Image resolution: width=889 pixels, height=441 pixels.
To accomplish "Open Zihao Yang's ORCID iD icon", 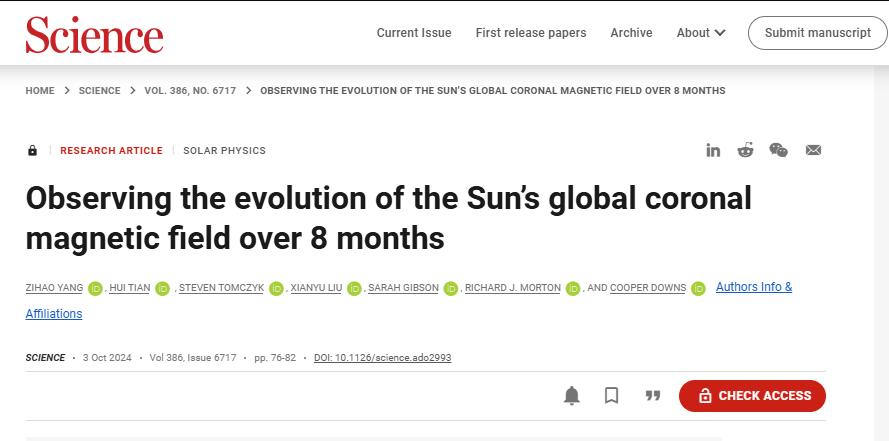I will [95, 289].
